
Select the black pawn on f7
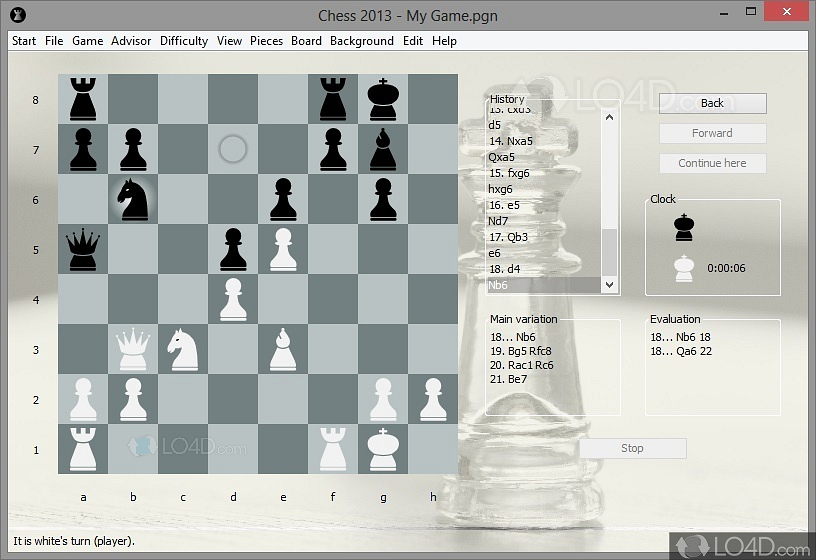pyautogui.click(x=333, y=149)
